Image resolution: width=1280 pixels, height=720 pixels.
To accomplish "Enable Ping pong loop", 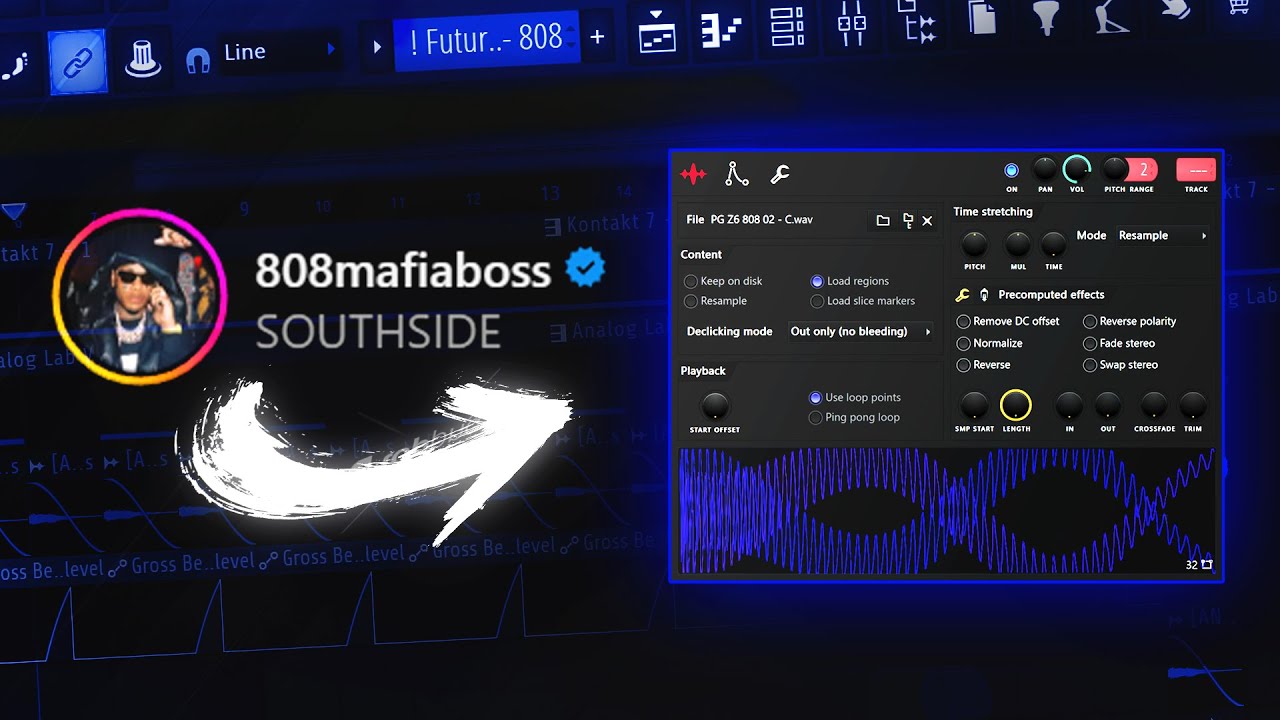I will 855,417.
